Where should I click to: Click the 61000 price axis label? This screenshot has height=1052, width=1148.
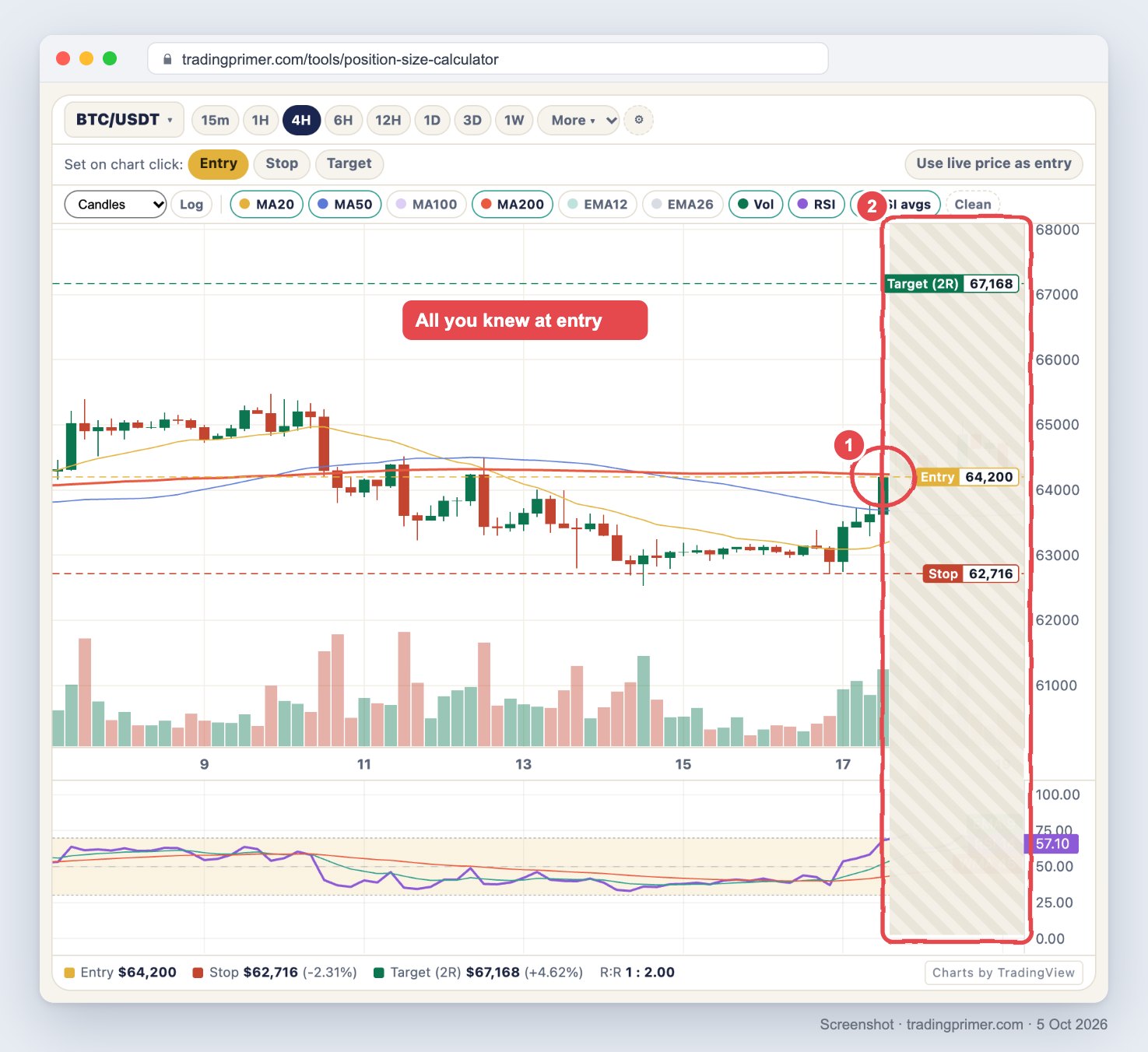[1056, 686]
